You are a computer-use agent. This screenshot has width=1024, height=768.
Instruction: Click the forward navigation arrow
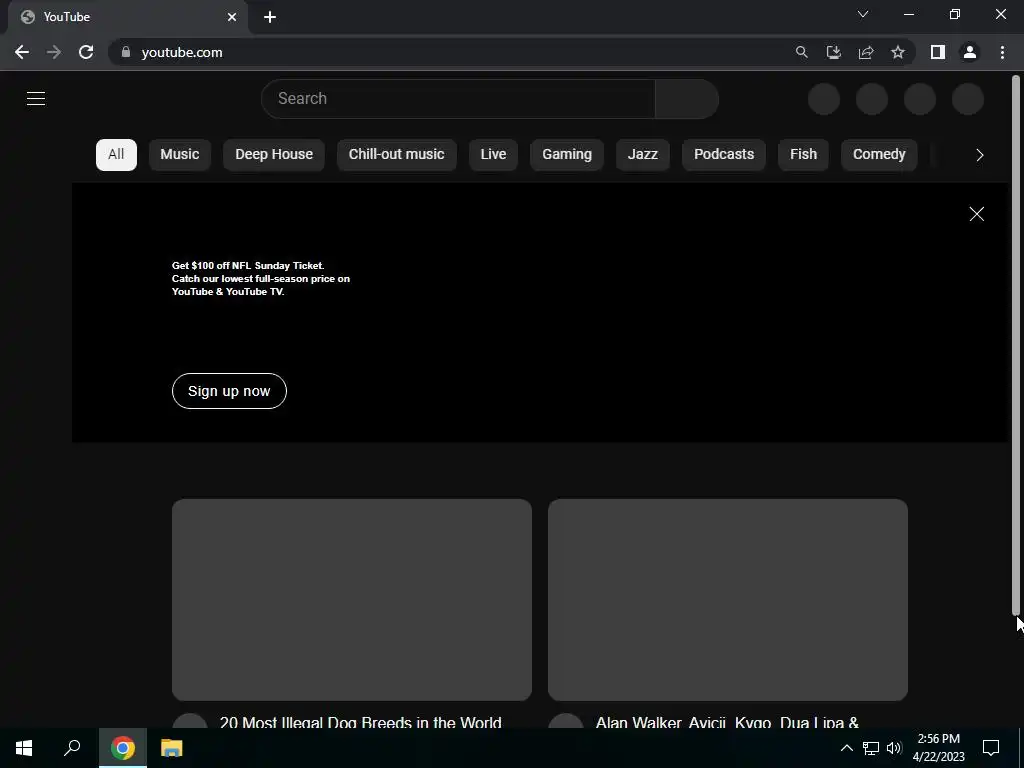click(54, 52)
